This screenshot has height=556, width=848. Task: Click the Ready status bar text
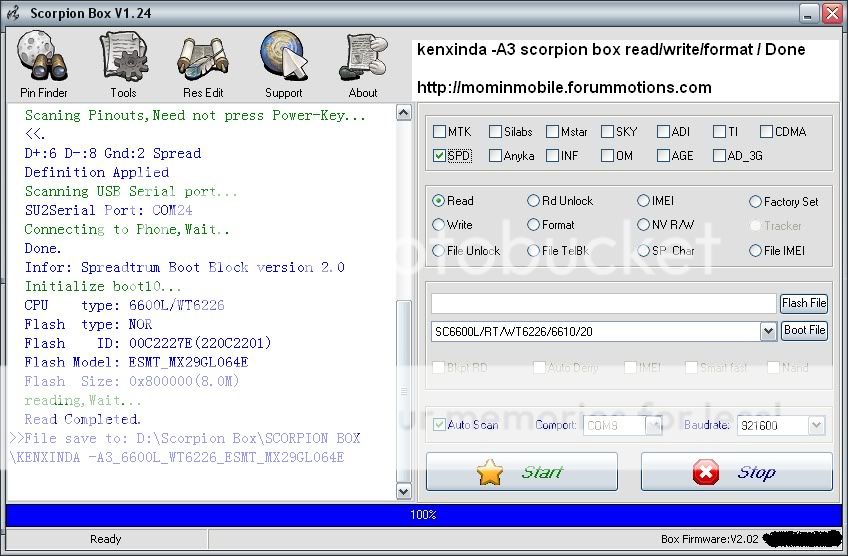[x=105, y=539]
